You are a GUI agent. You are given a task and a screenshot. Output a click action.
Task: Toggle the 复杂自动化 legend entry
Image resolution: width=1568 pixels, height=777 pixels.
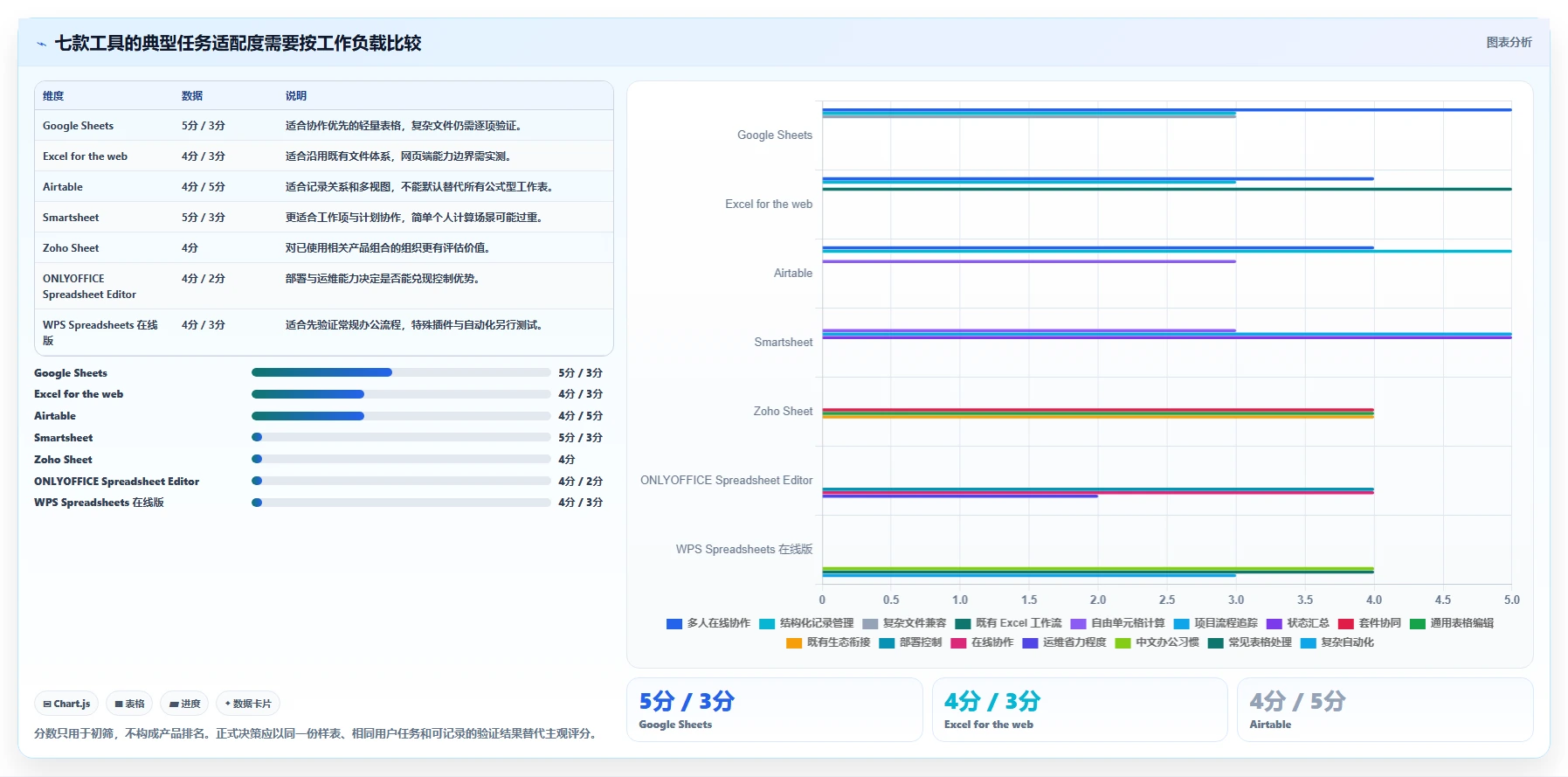point(1337,642)
